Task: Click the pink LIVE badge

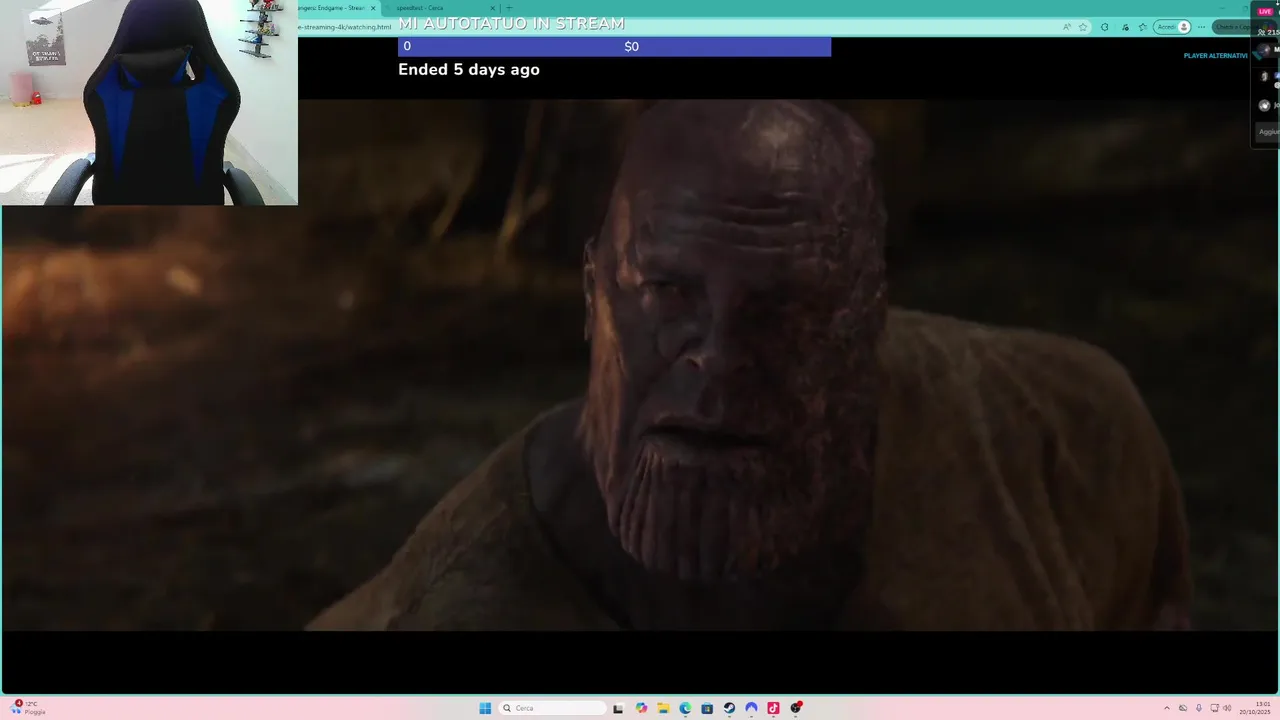Action: [x=1265, y=11]
